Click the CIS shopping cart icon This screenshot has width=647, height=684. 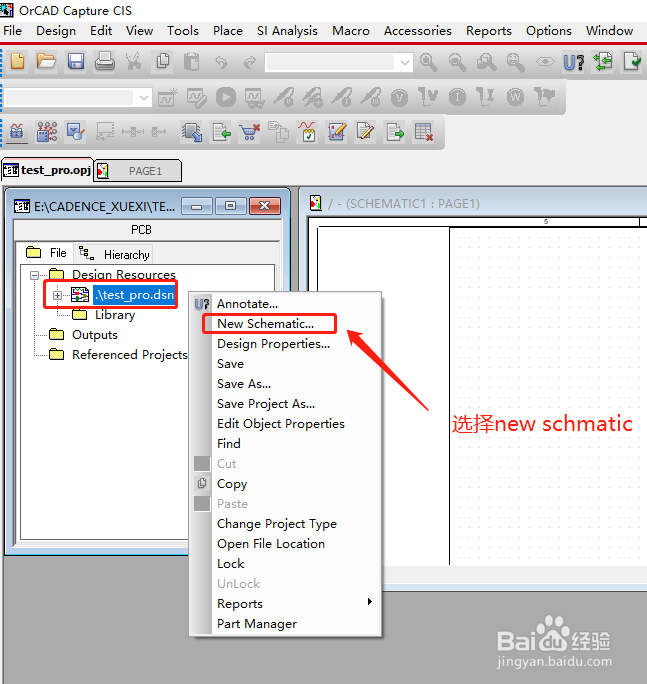point(250,132)
